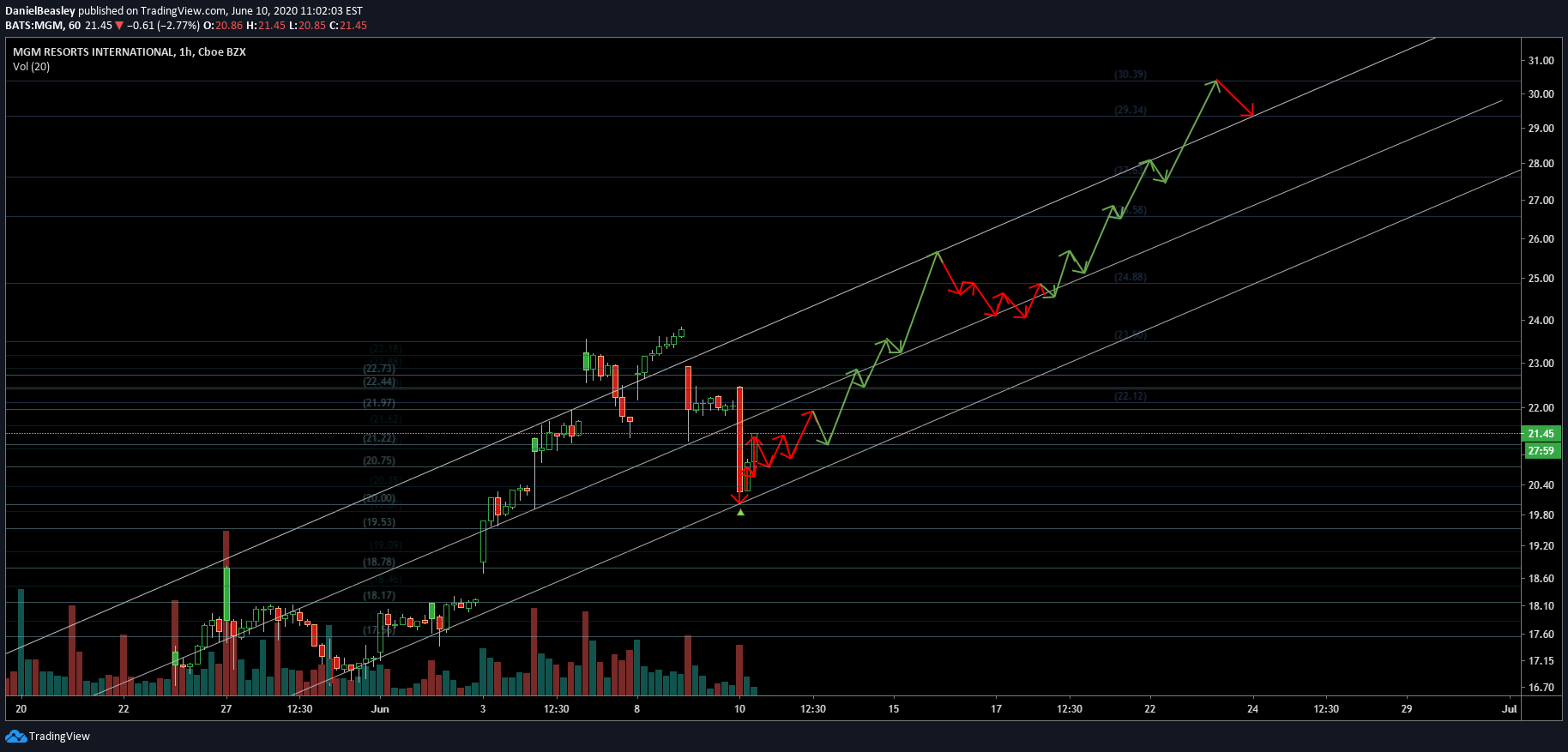This screenshot has width=1568, height=752.
Task: Click the 18.10 price axis label
Action: (x=1541, y=606)
